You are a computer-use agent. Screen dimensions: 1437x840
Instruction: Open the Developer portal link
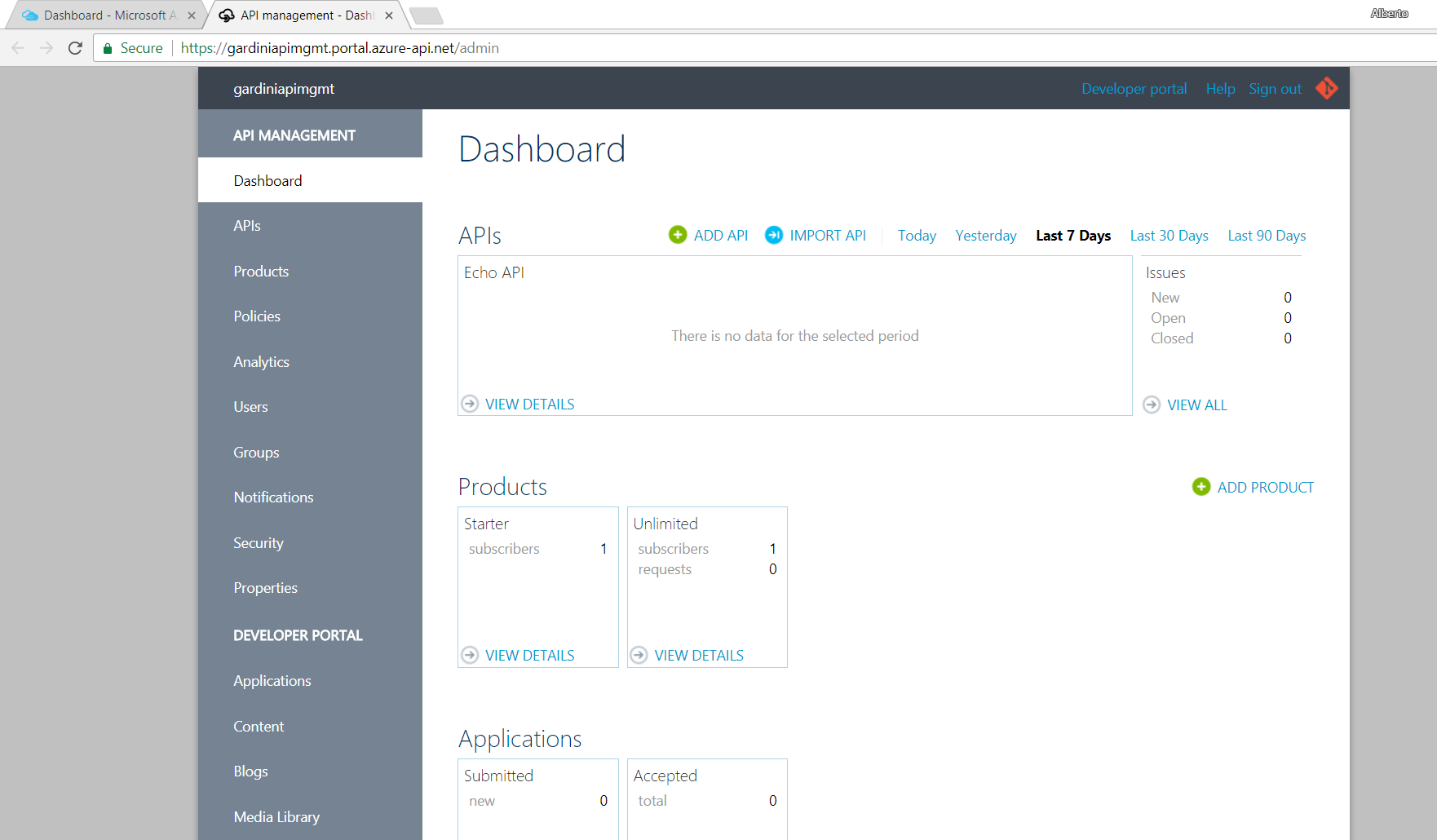pyautogui.click(x=1134, y=88)
